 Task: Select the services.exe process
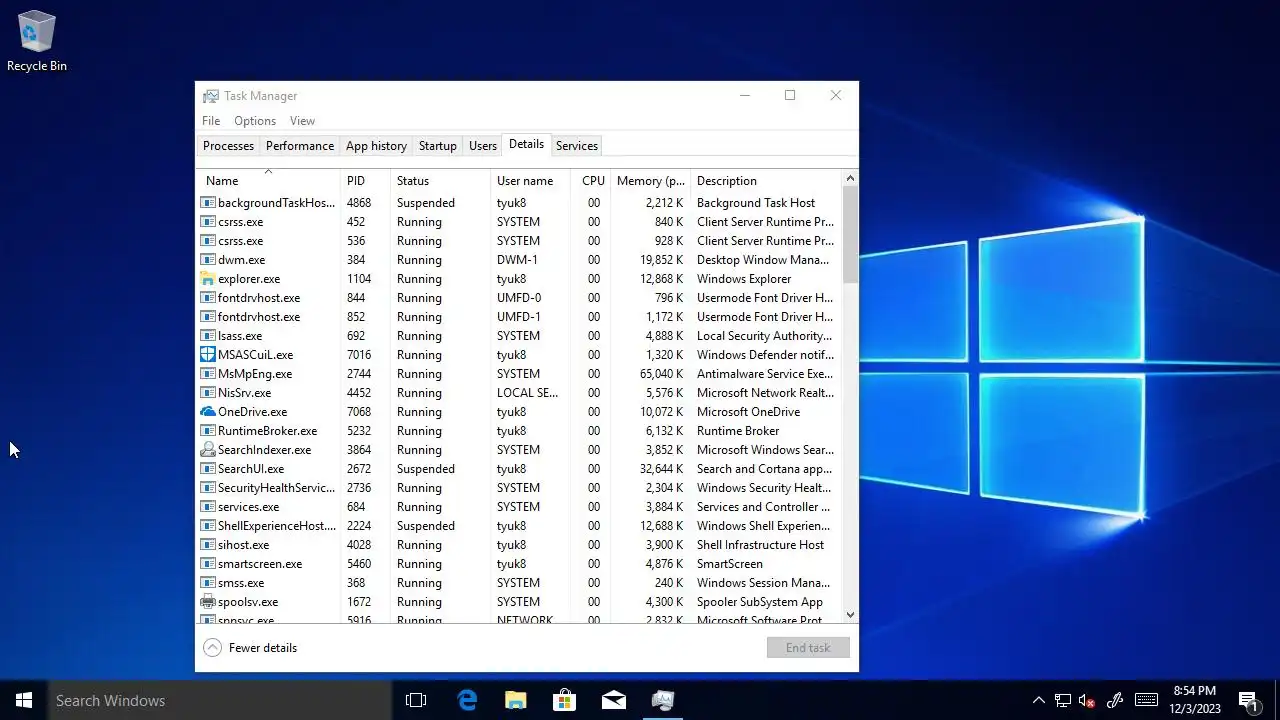pos(519,507)
